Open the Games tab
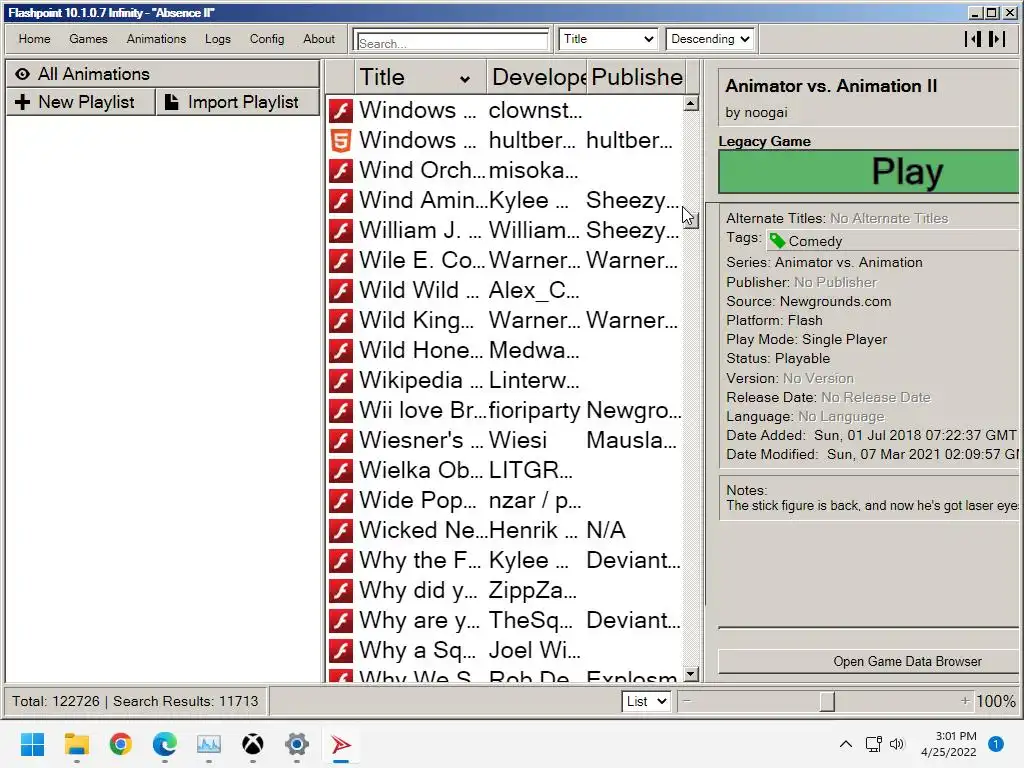This screenshot has width=1024, height=768. coord(88,39)
